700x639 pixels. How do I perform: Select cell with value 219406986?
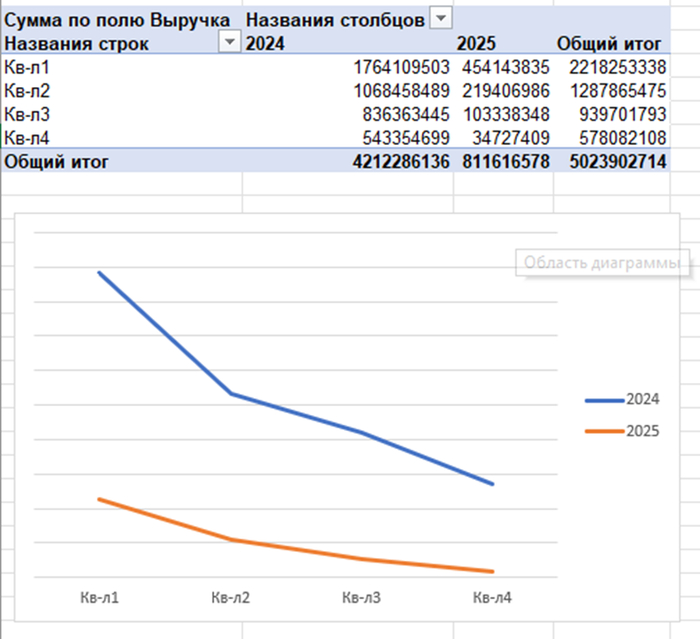point(506,90)
